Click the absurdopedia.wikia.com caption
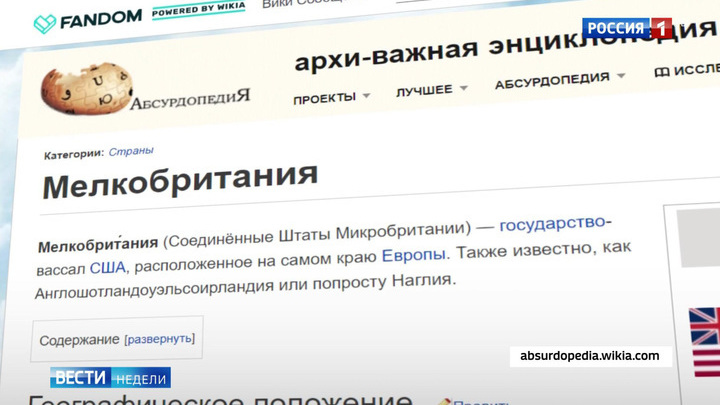 [x=590, y=356]
